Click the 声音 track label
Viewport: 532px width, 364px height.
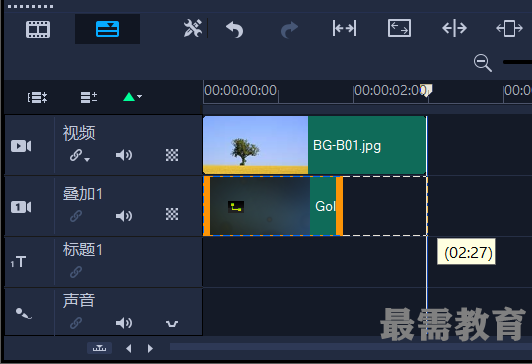[x=79, y=301]
